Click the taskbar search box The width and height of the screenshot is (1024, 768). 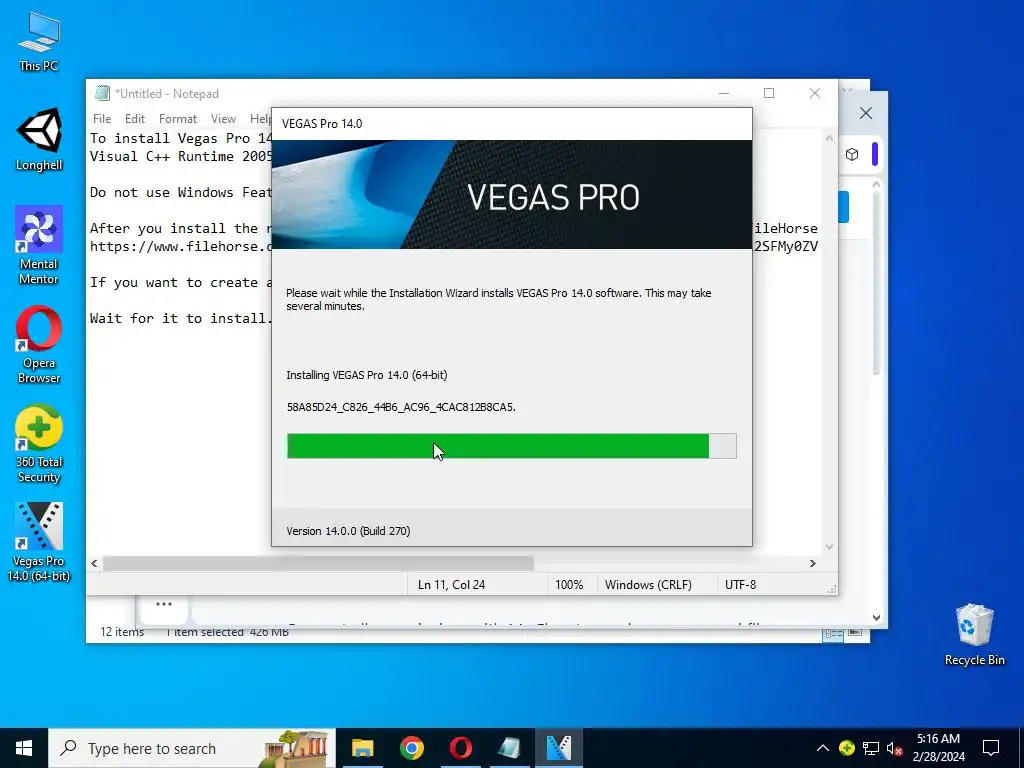point(192,748)
